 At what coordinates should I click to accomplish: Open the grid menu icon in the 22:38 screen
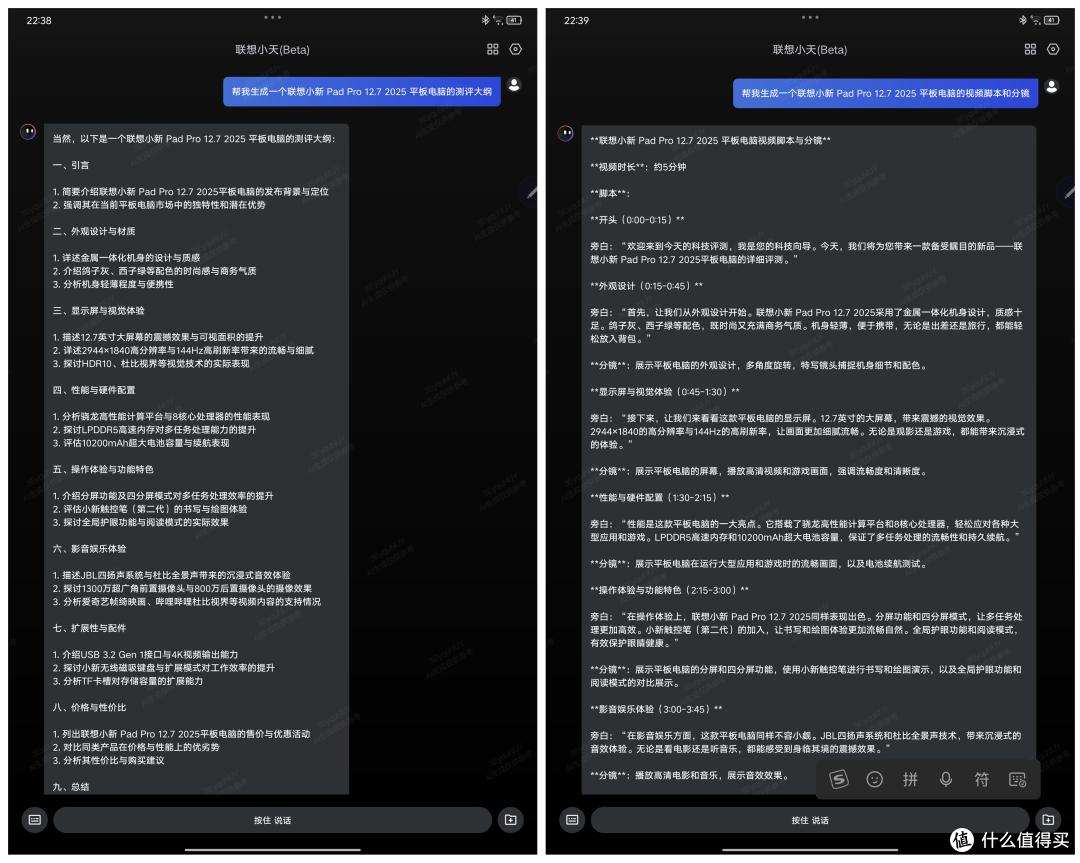coord(492,49)
